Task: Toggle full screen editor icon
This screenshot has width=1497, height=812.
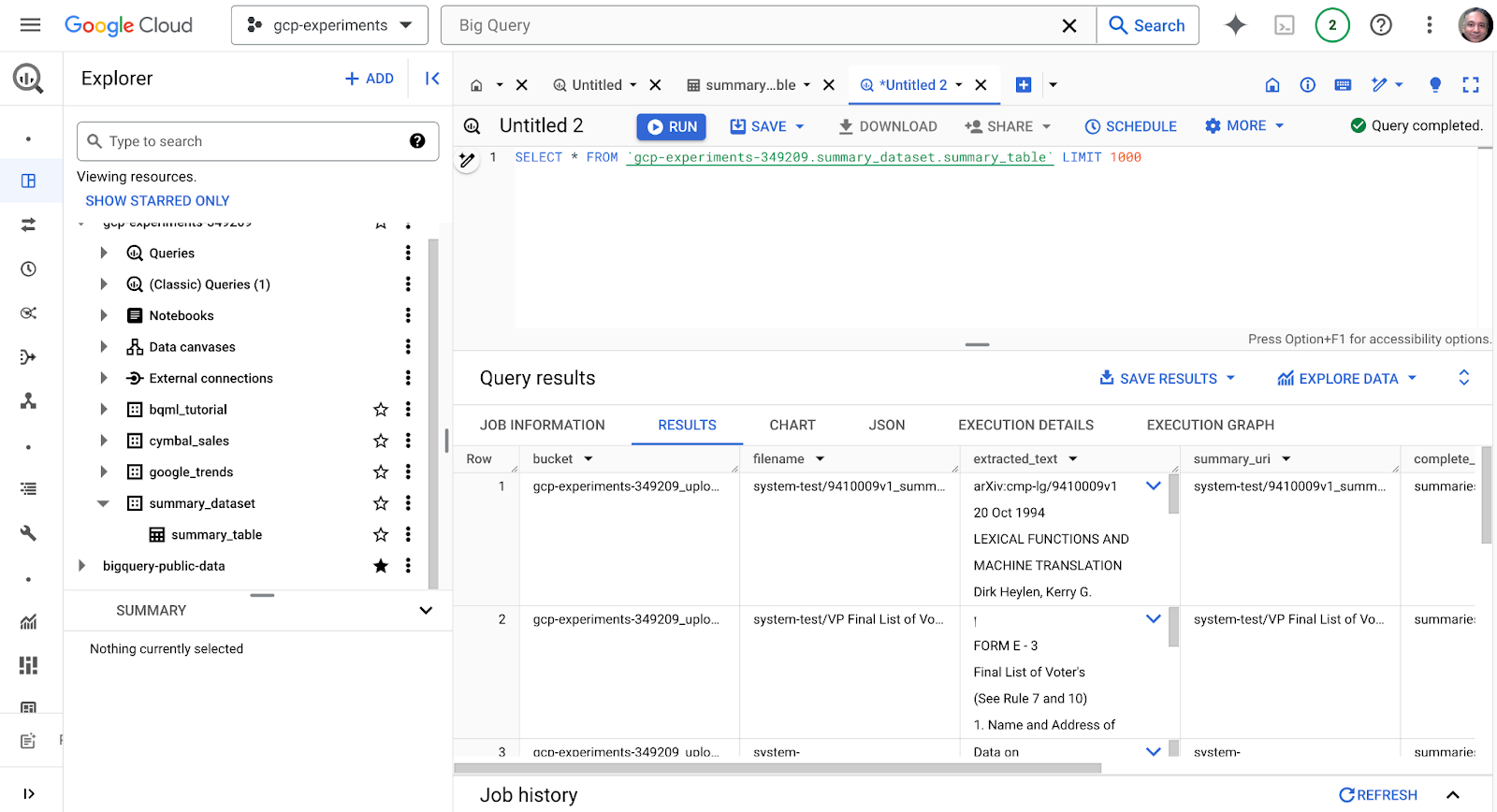Action: pos(1471,85)
